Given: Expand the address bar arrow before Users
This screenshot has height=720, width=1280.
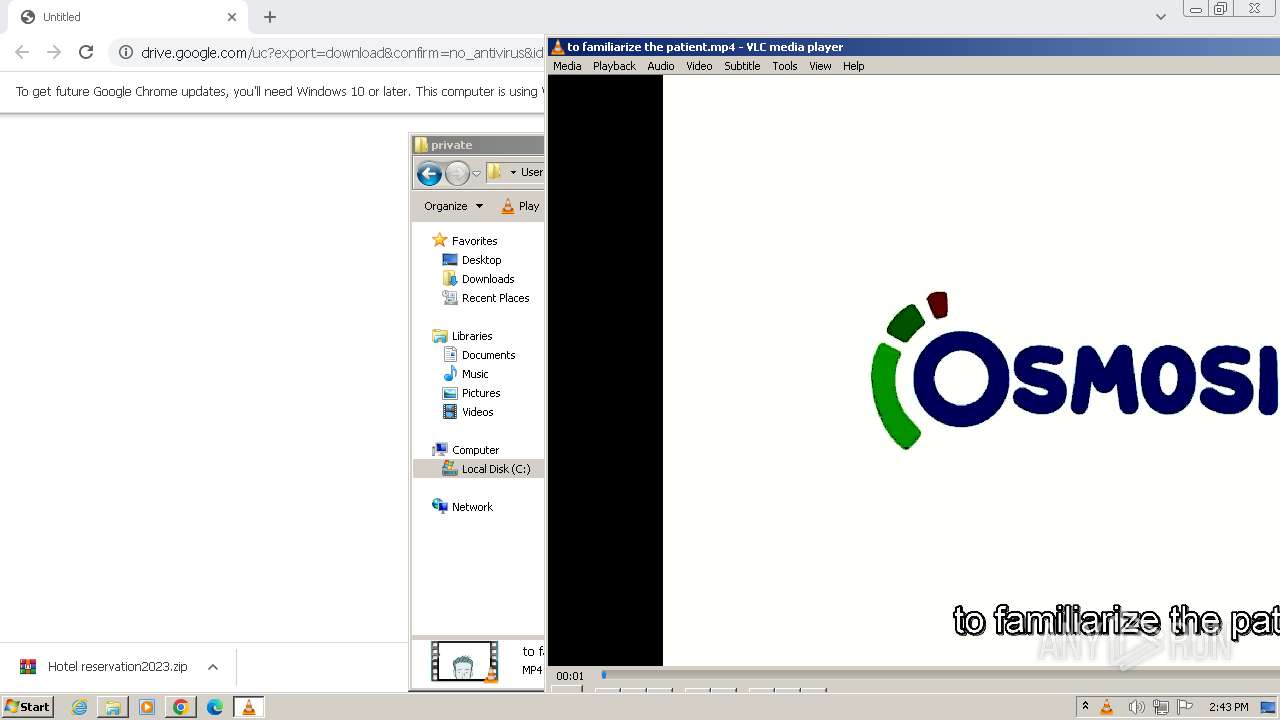Looking at the screenshot, I should (513, 173).
